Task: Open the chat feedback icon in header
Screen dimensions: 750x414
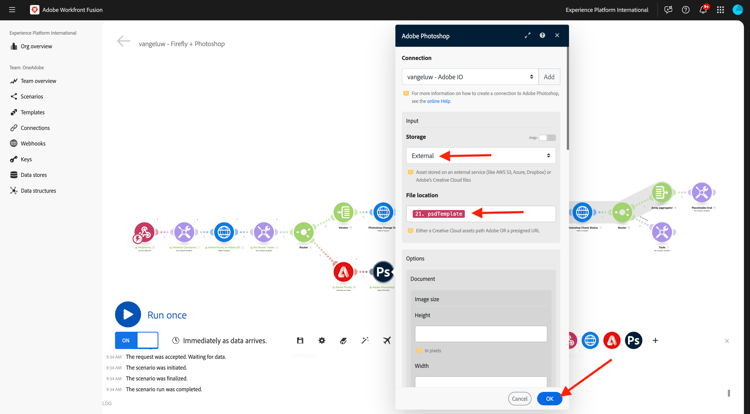Action: pyautogui.click(x=668, y=10)
